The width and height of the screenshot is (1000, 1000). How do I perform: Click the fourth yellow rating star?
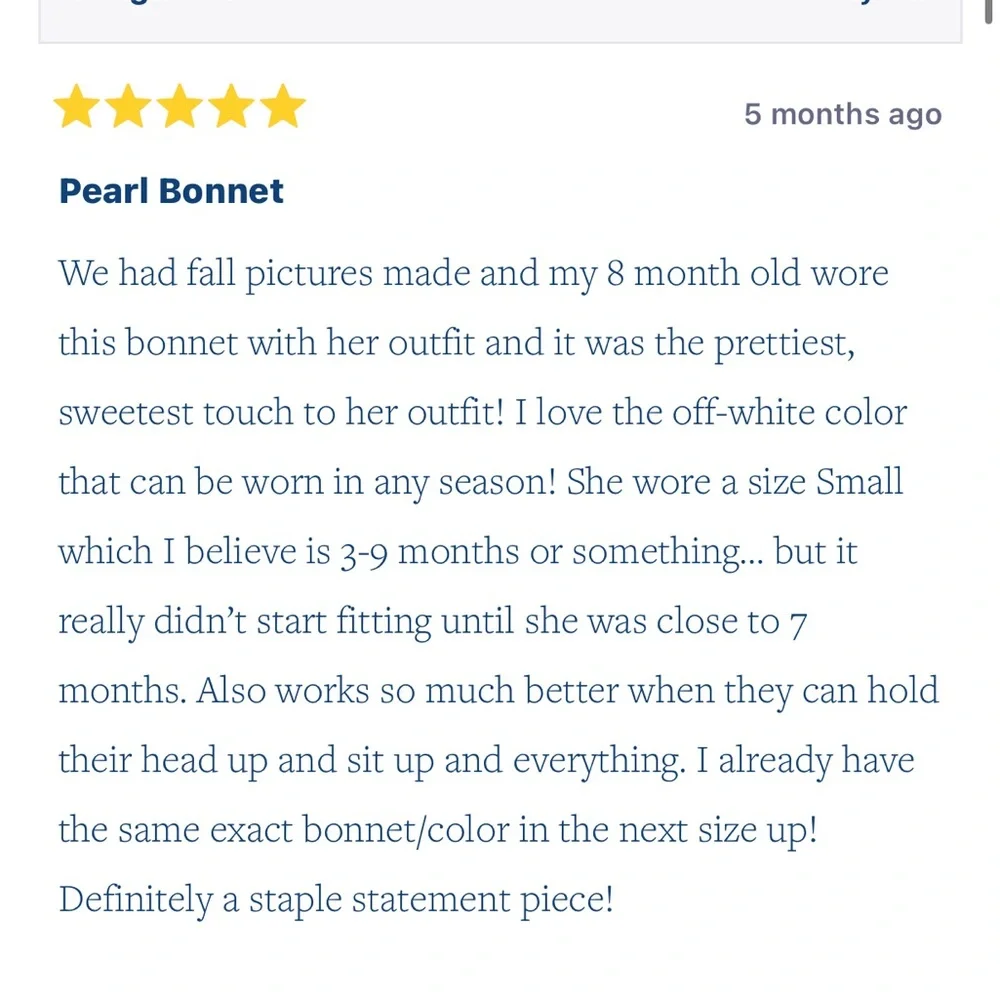click(x=231, y=106)
